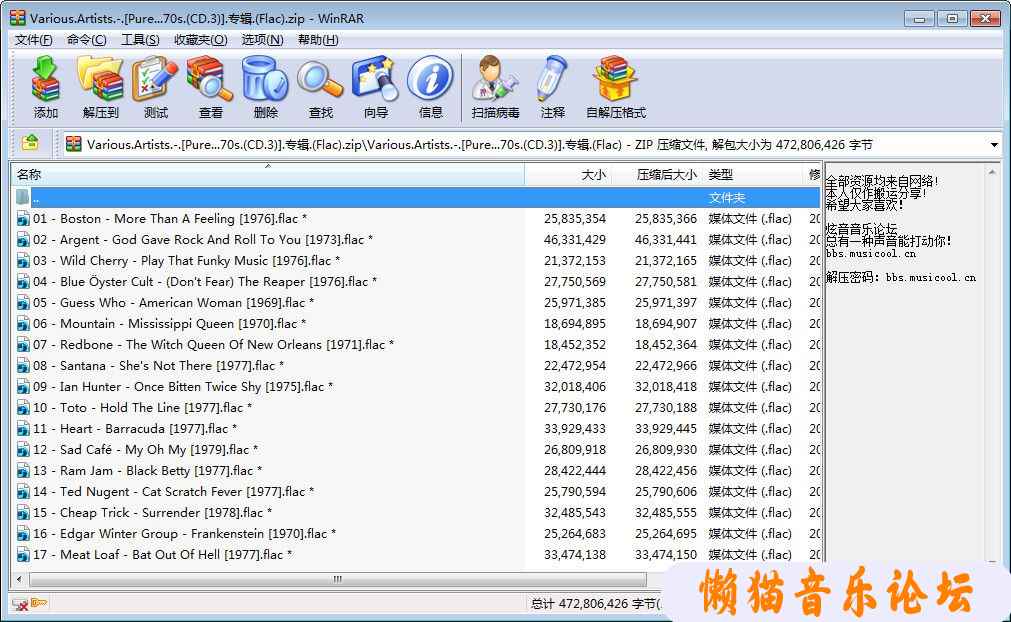The width and height of the screenshot is (1011, 622).
Task: Click the file icon of 11 - Heart track
Action: [23, 429]
